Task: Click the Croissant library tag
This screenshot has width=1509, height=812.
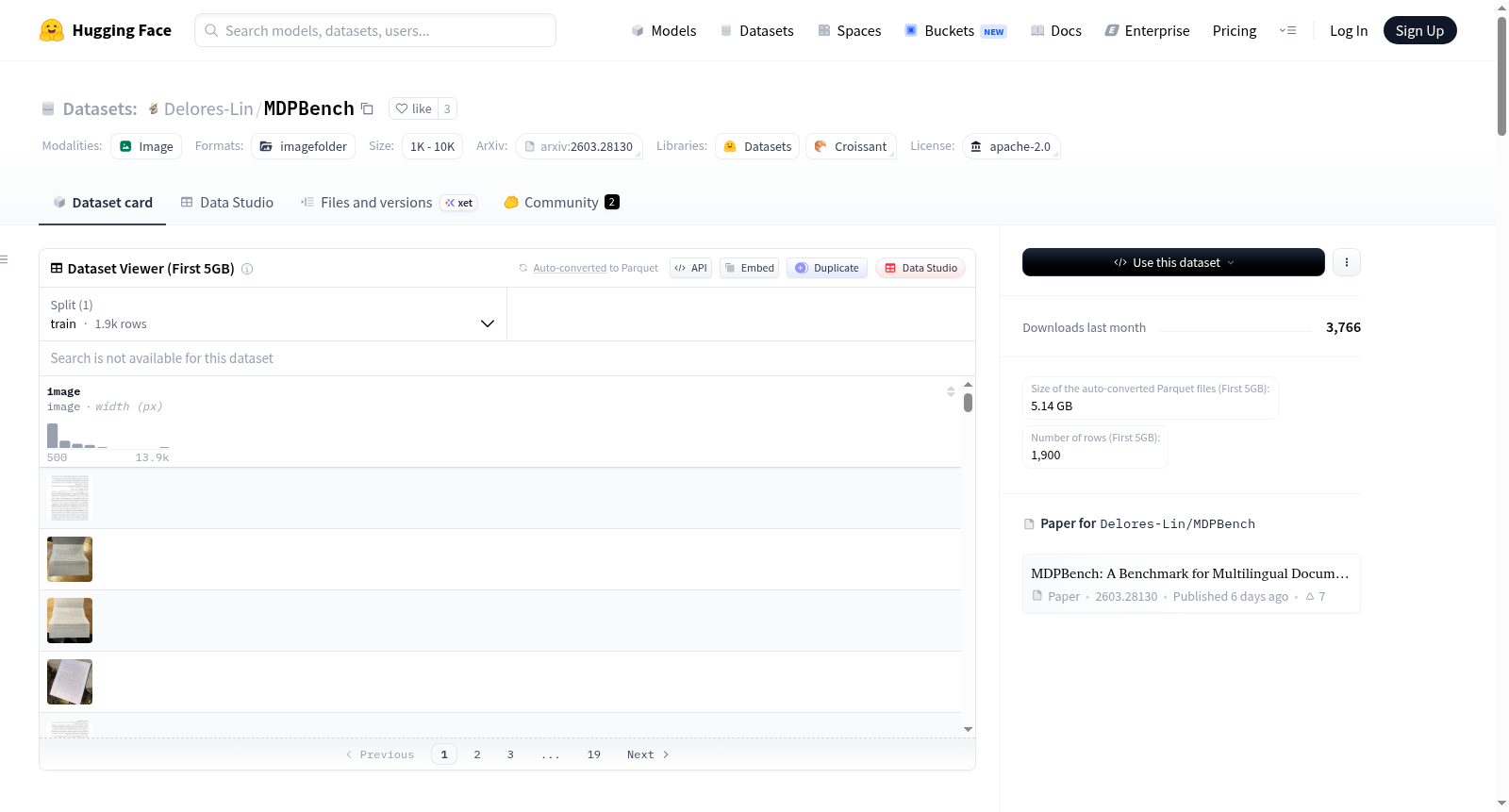Action: pos(851,146)
